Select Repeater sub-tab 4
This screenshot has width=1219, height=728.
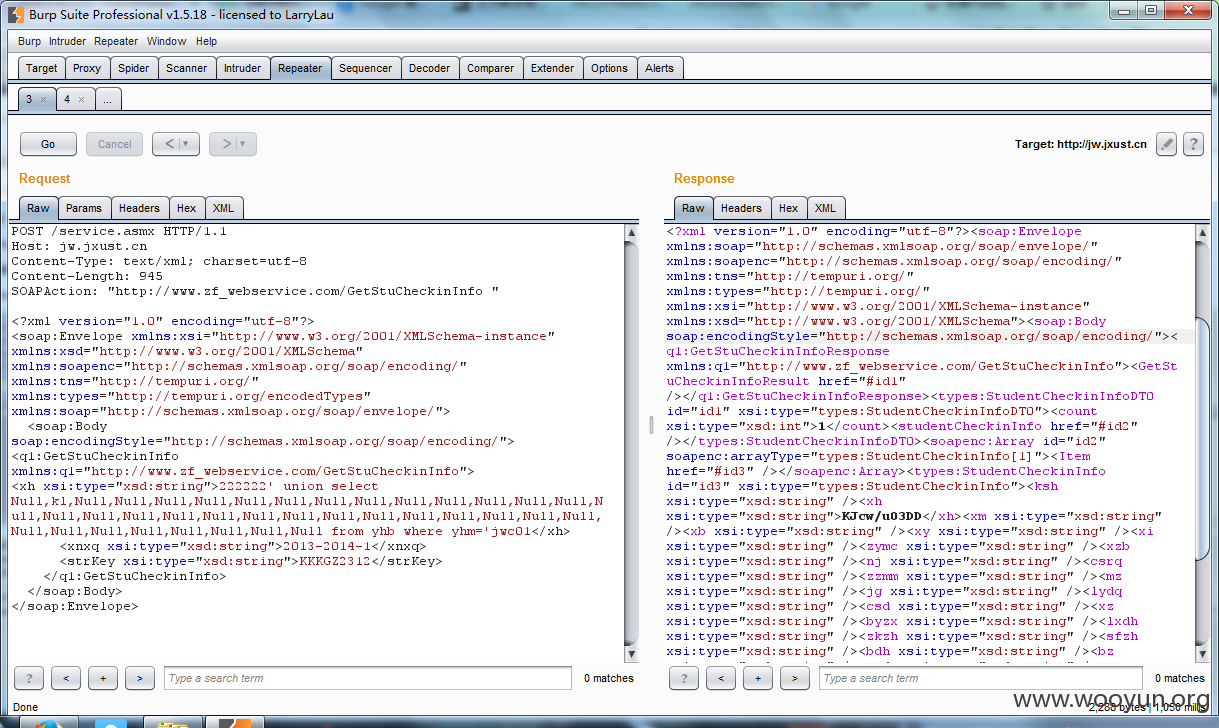click(x=67, y=99)
